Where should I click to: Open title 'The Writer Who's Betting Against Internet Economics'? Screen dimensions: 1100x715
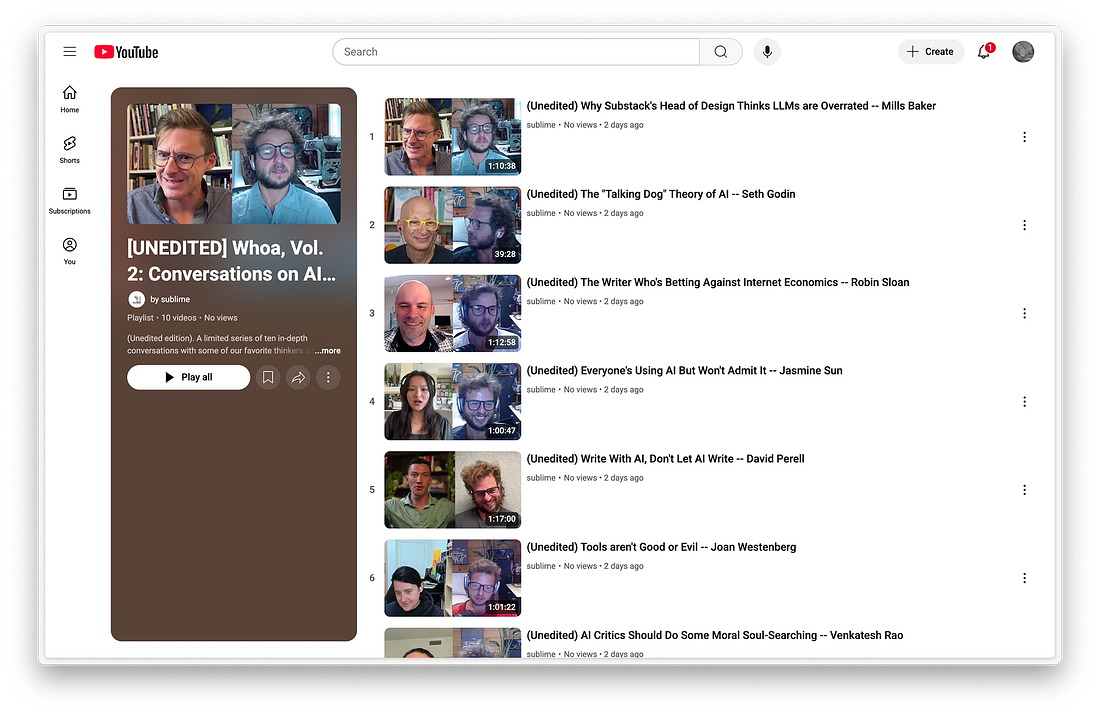pyautogui.click(x=718, y=283)
